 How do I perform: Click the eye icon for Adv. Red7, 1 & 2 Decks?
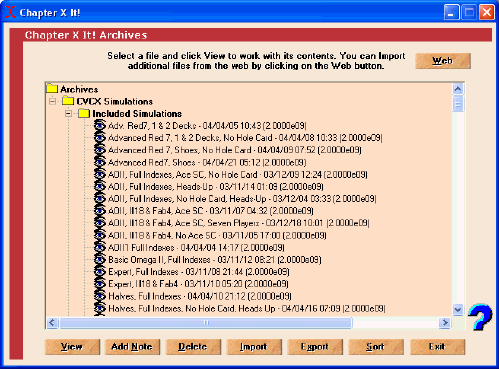coord(99,125)
